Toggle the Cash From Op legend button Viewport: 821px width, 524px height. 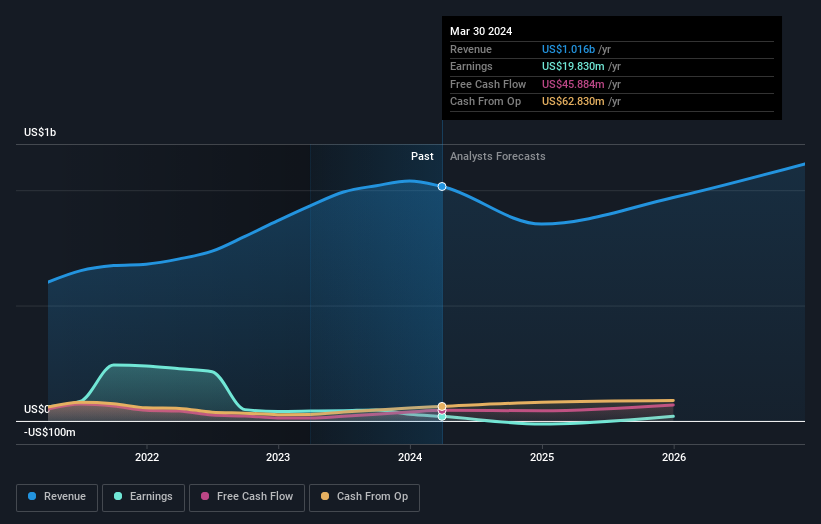(x=364, y=497)
